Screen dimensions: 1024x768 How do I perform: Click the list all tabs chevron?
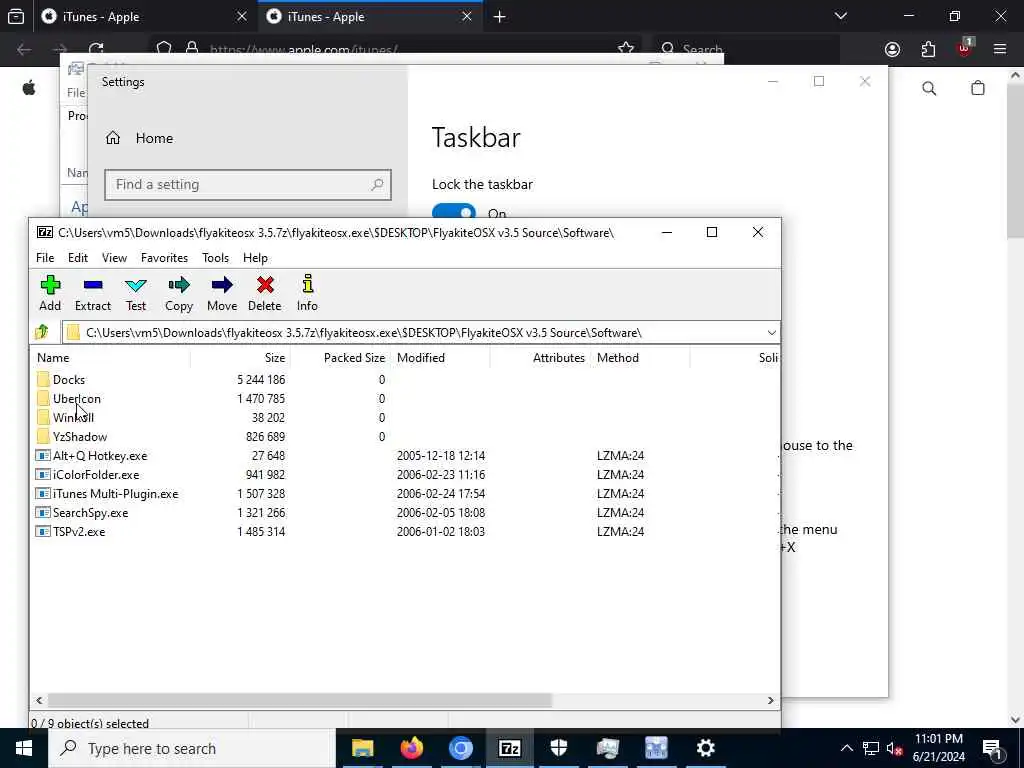[840, 16]
